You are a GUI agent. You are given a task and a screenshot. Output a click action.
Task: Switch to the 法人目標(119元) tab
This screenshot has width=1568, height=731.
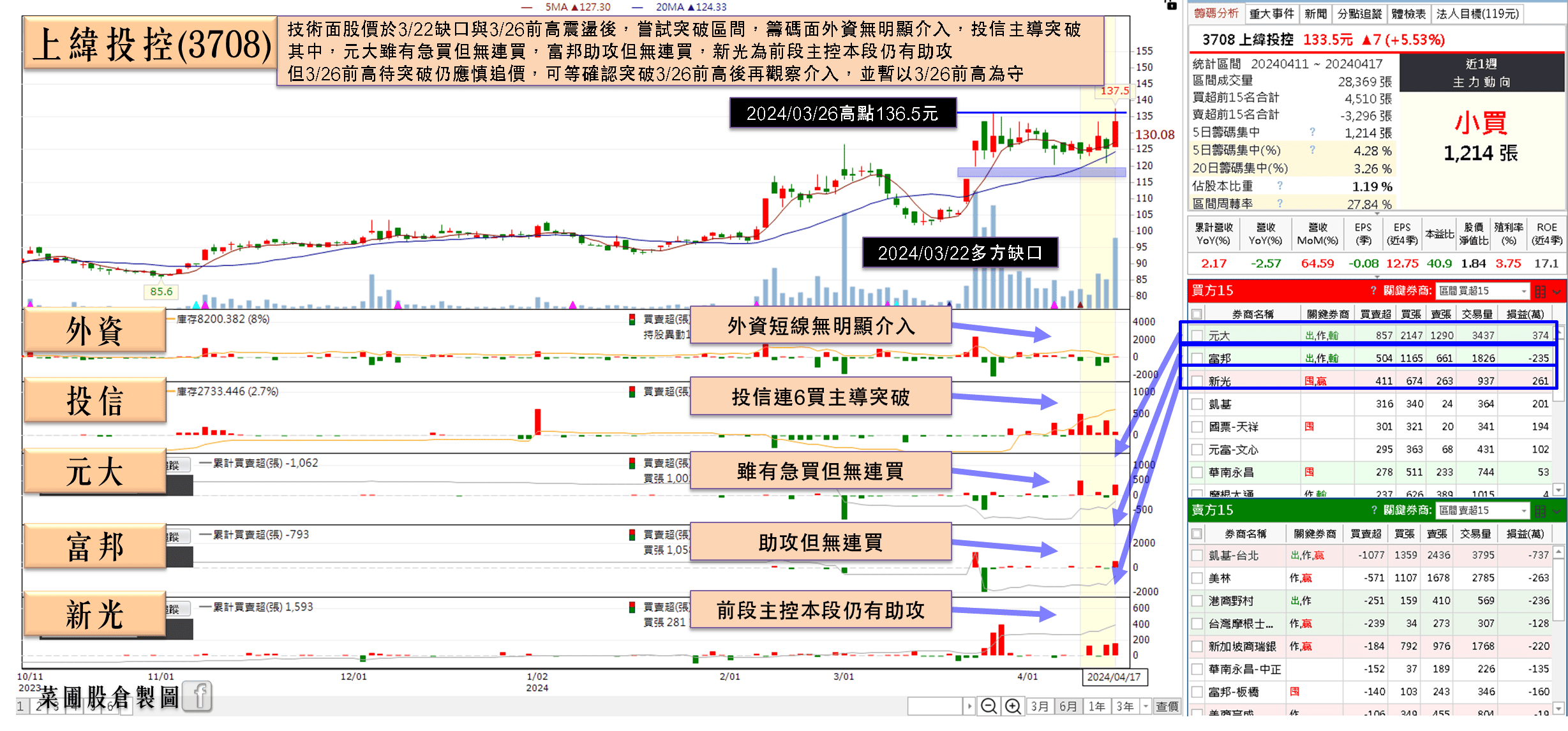pyautogui.click(x=1477, y=13)
